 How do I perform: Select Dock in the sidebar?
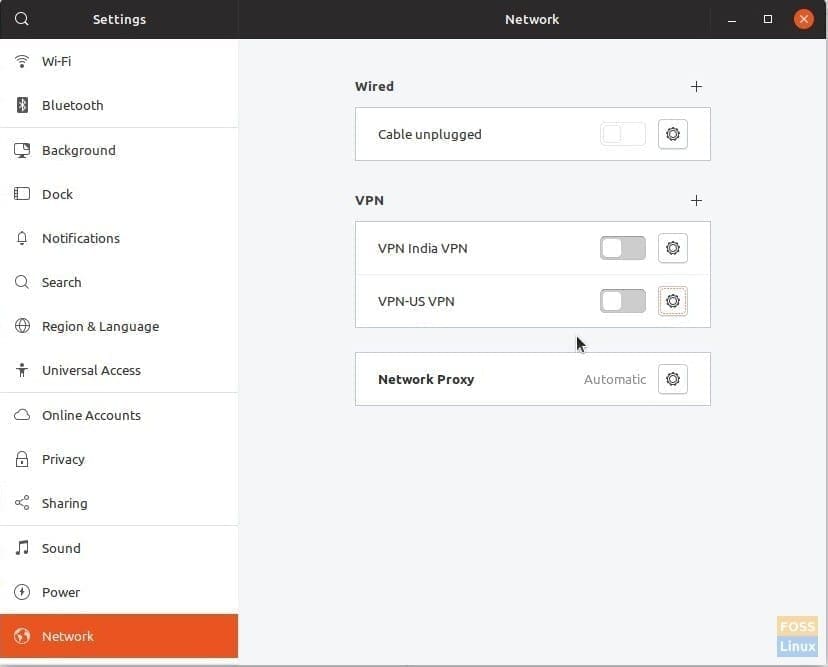pyautogui.click(x=119, y=194)
